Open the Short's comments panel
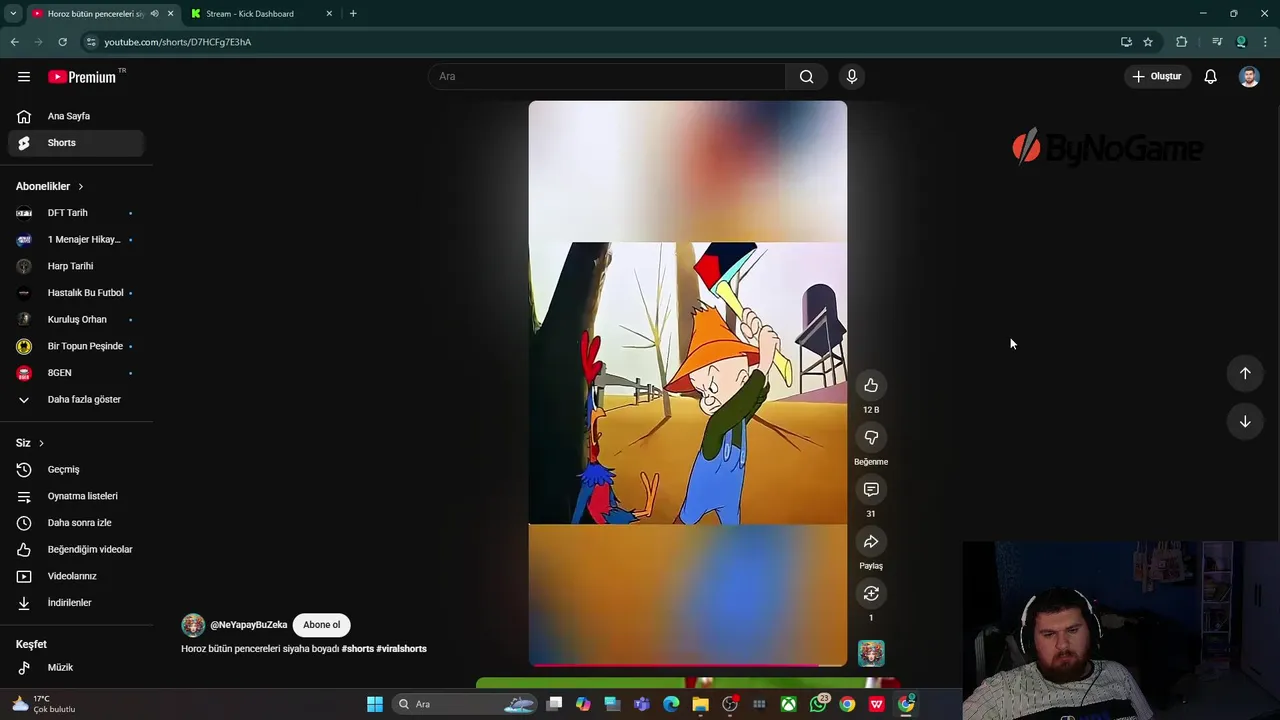The width and height of the screenshot is (1280, 720). click(871, 489)
